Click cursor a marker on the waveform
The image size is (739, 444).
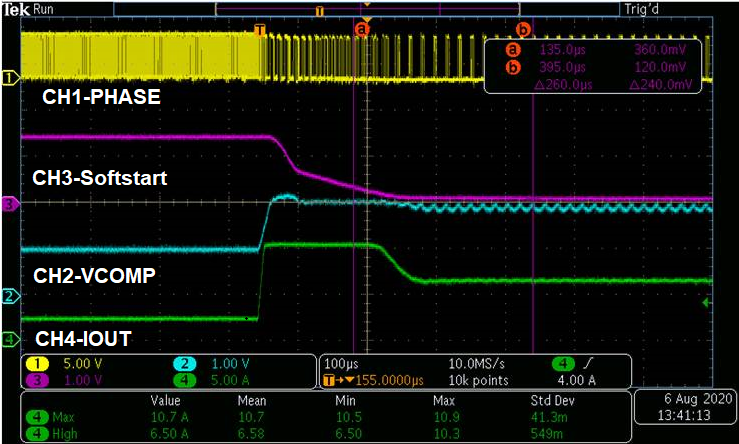(x=362, y=30)
